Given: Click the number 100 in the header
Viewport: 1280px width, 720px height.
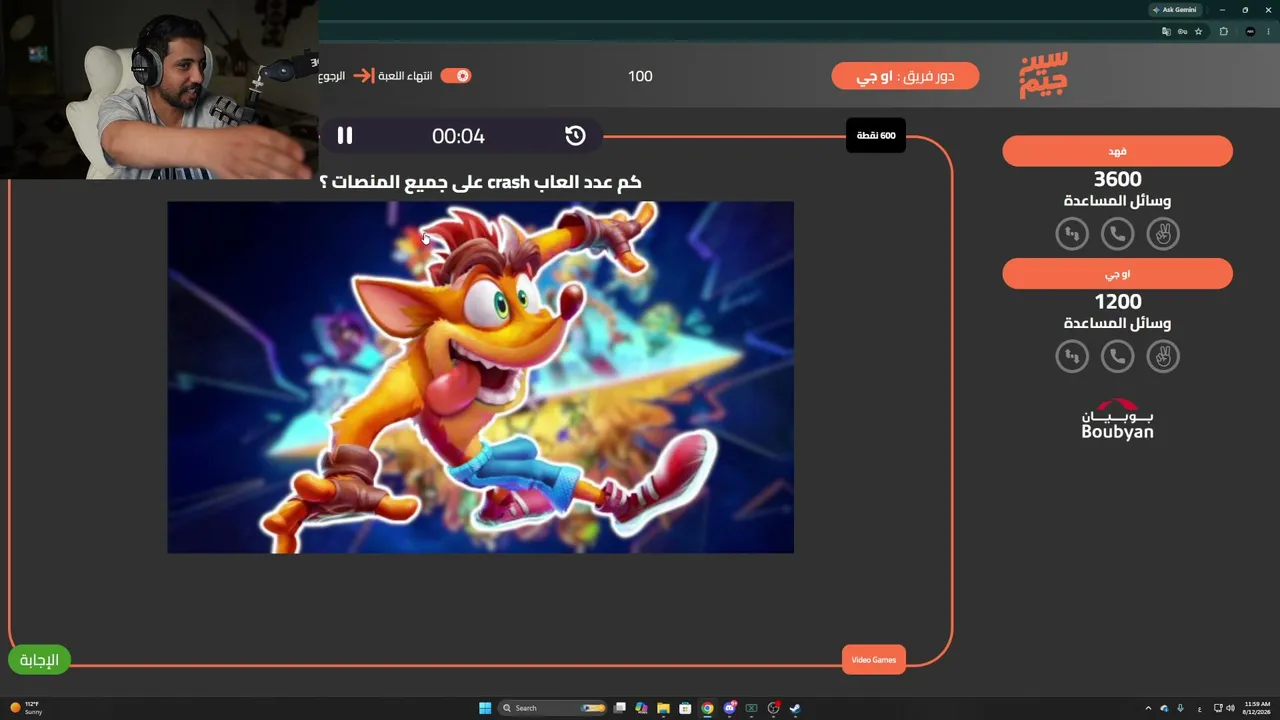Looking at the screenshot, I should 640,76.
